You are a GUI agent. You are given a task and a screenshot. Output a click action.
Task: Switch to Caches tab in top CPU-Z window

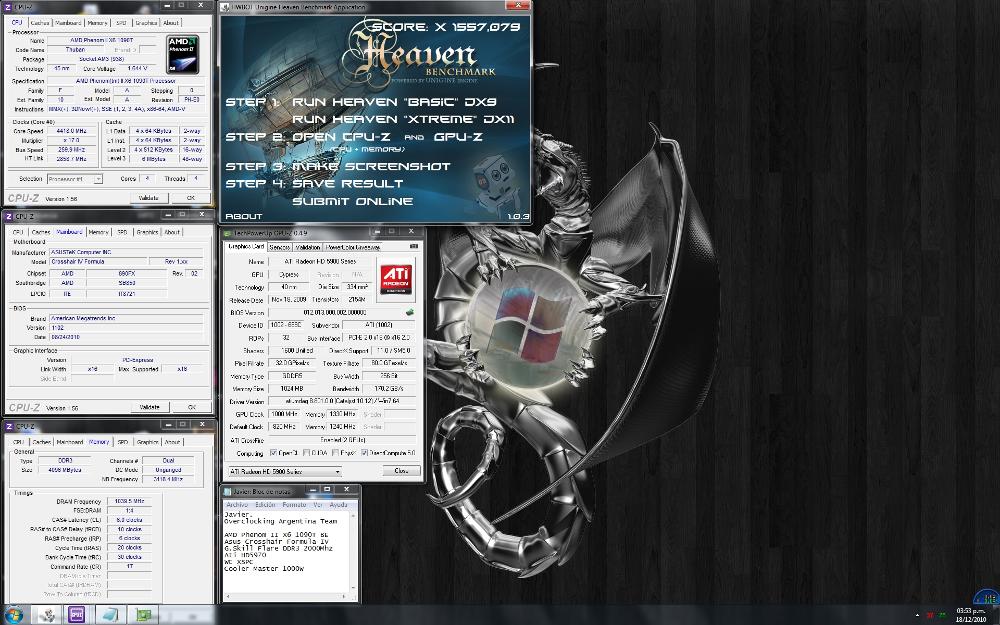click(40, 22)
